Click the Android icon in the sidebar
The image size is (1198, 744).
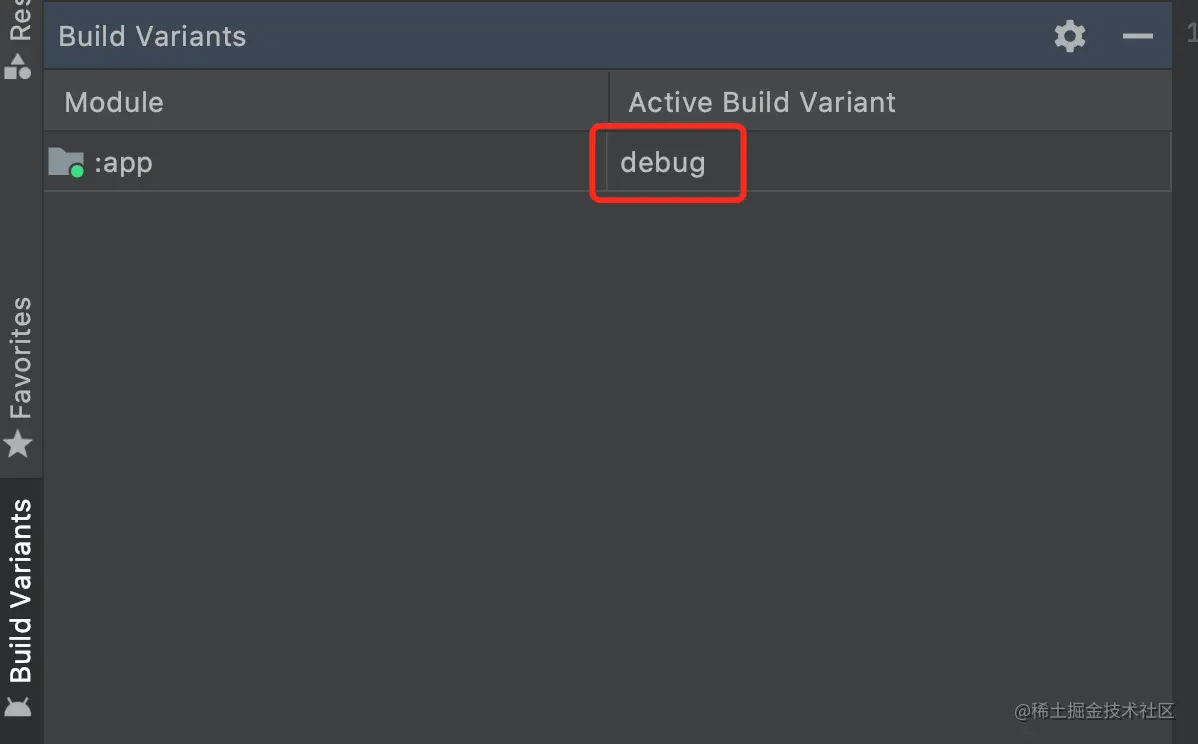point(19,706)
